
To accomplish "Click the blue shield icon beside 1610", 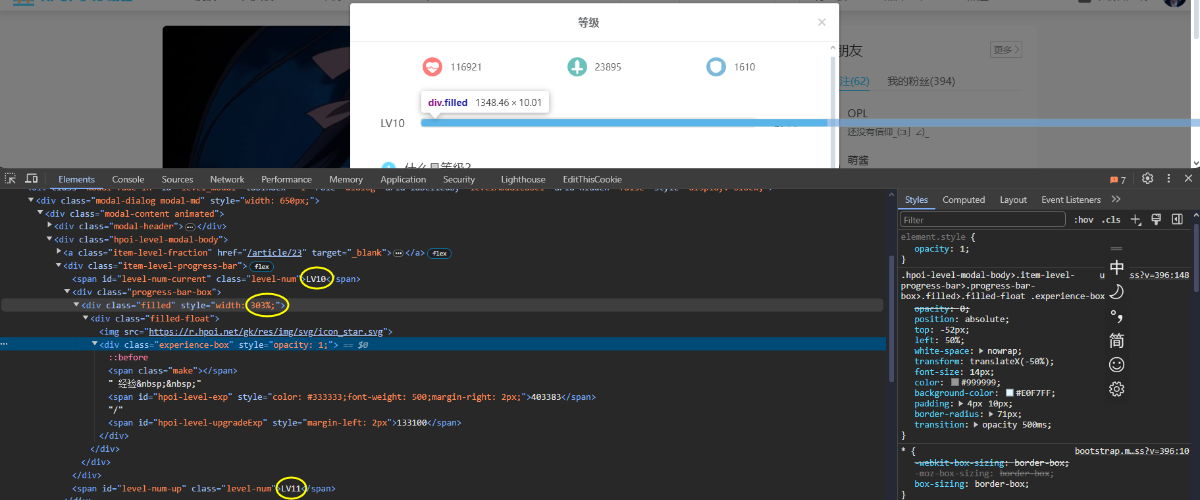I will [x=715, y=67].
